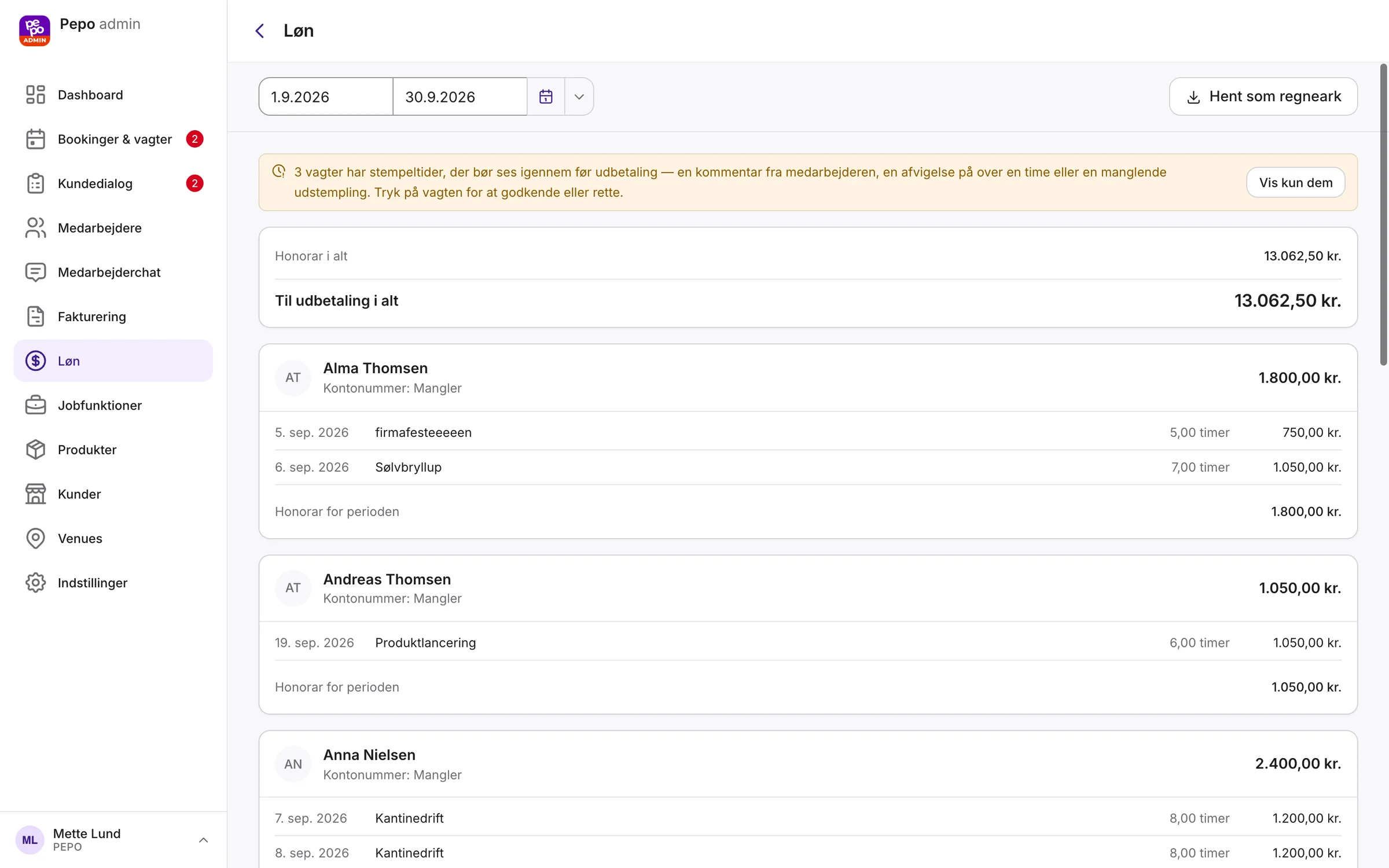Click the end date field 30.9.2026

tap(460, 97)
